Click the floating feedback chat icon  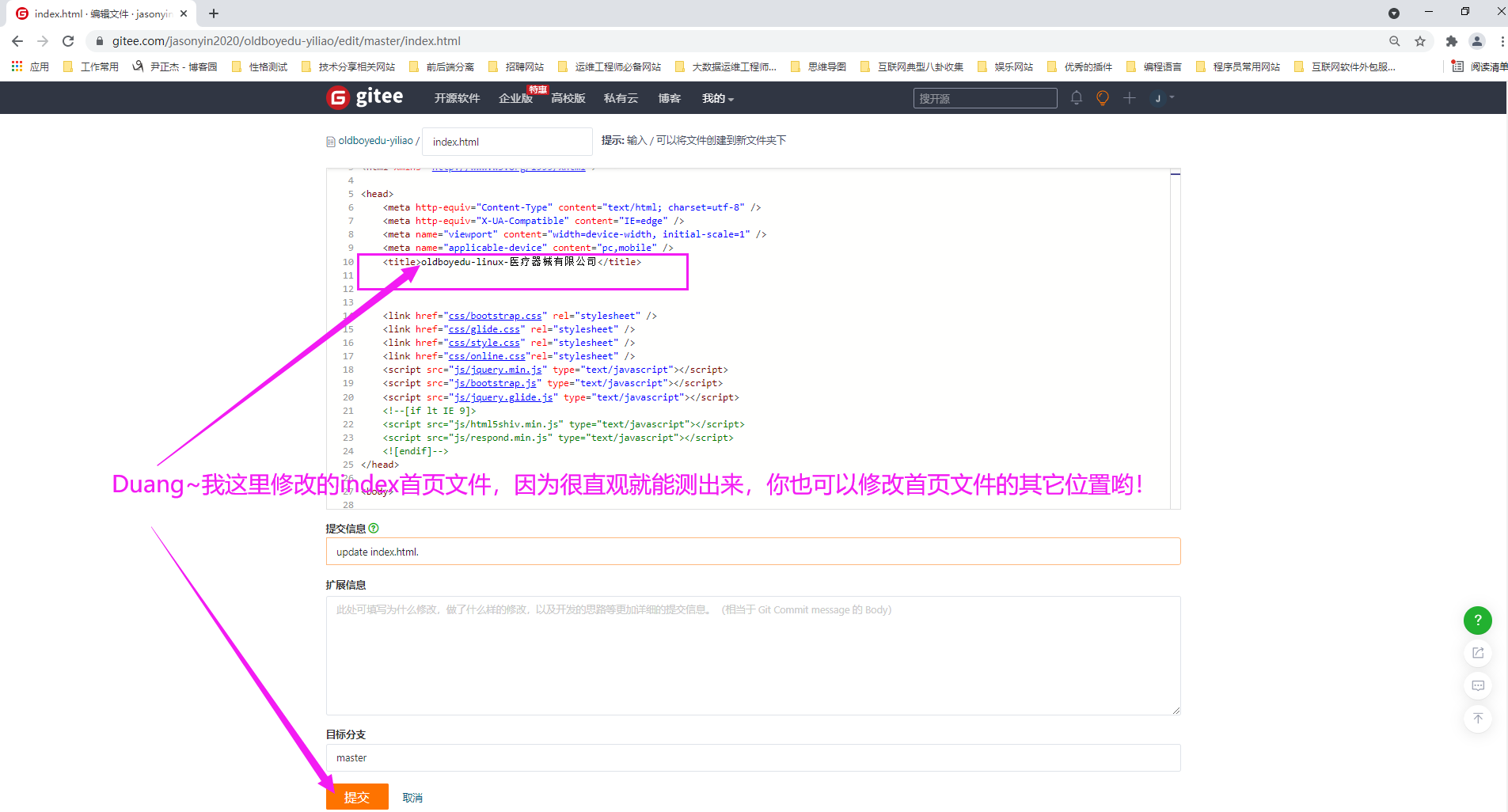(1477, 685)
